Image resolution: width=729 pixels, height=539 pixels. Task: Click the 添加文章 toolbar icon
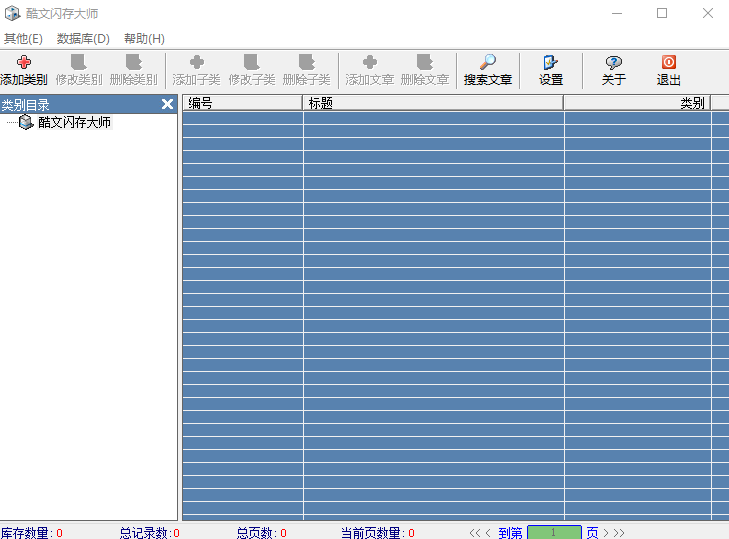coord(370,62)
